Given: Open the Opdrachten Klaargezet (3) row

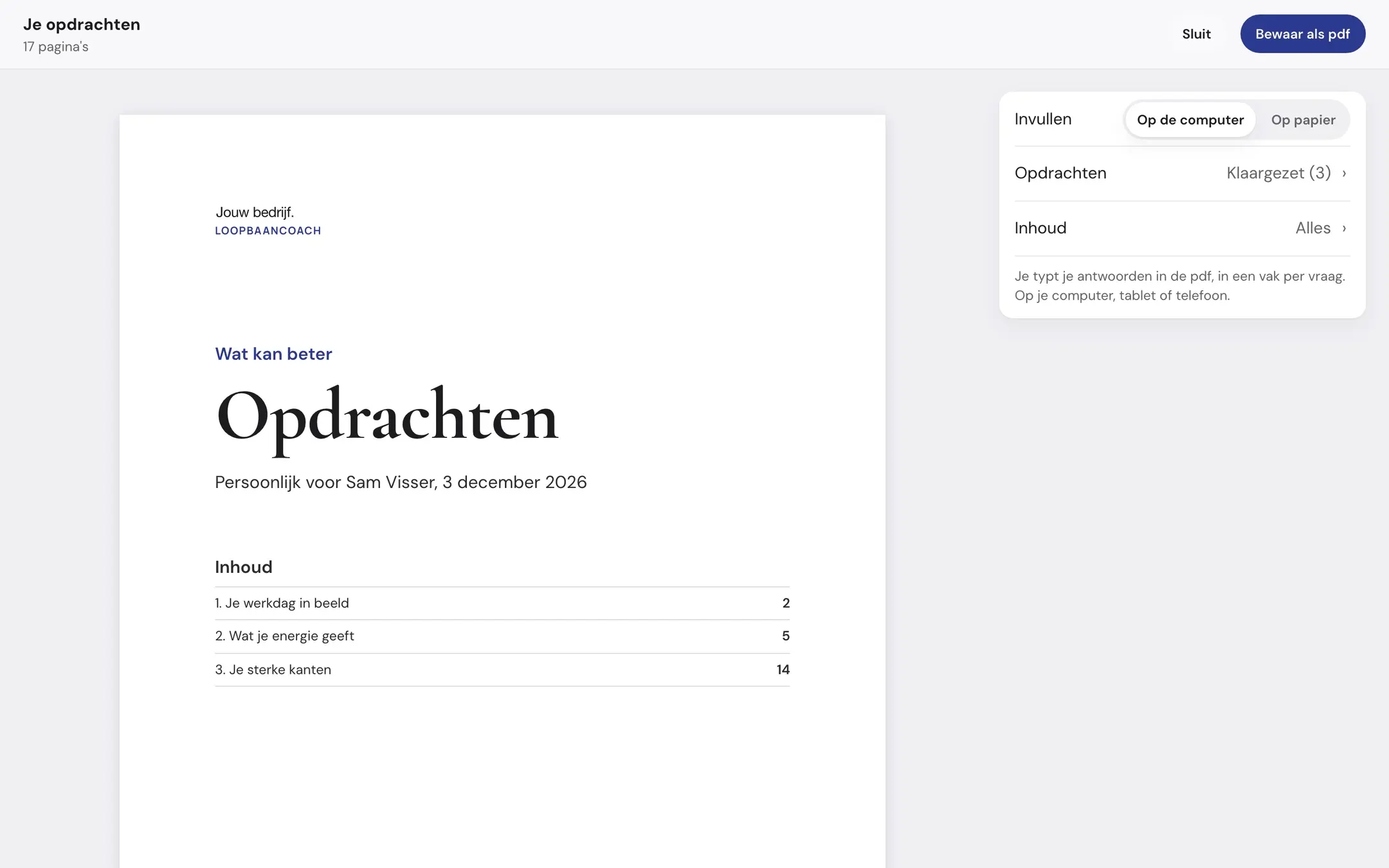Looking at the screenshot, I should tap(1182, 173).
